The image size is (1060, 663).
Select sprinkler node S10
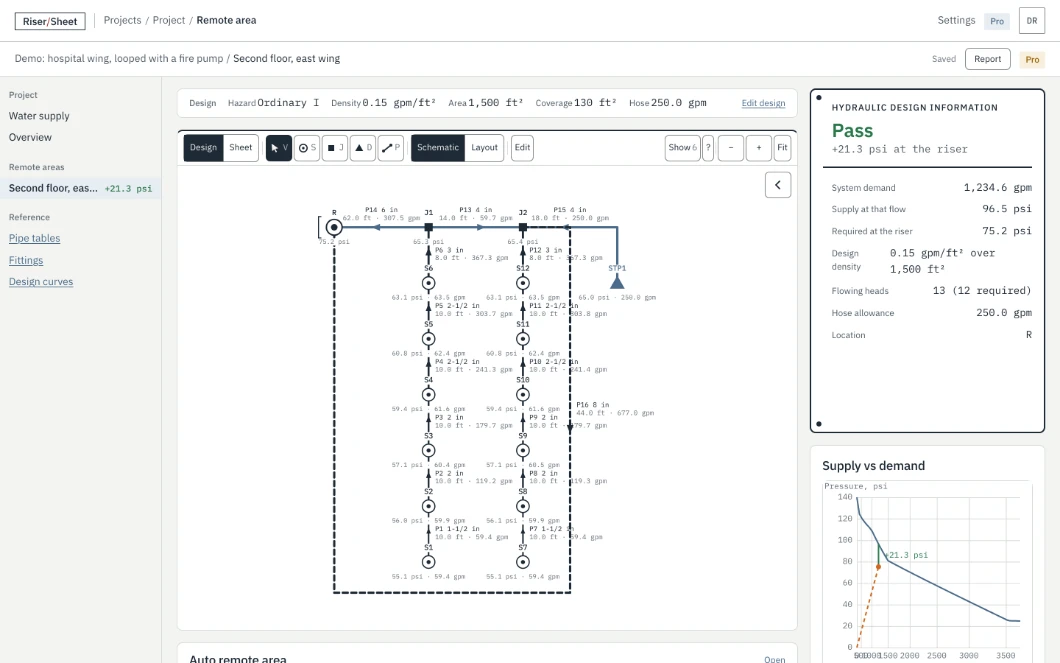click(x=523, y=395)
